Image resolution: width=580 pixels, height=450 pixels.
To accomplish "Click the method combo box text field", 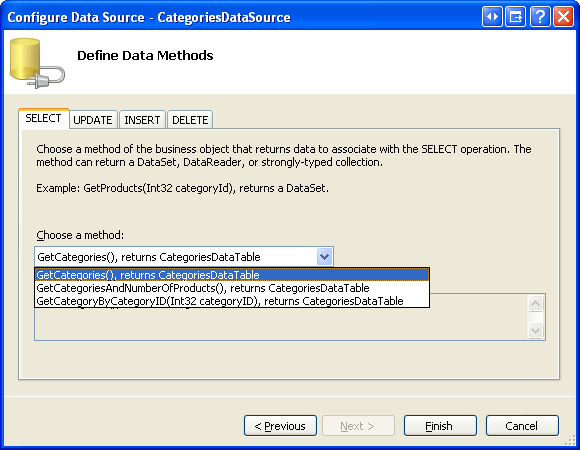I will point(176,257).
